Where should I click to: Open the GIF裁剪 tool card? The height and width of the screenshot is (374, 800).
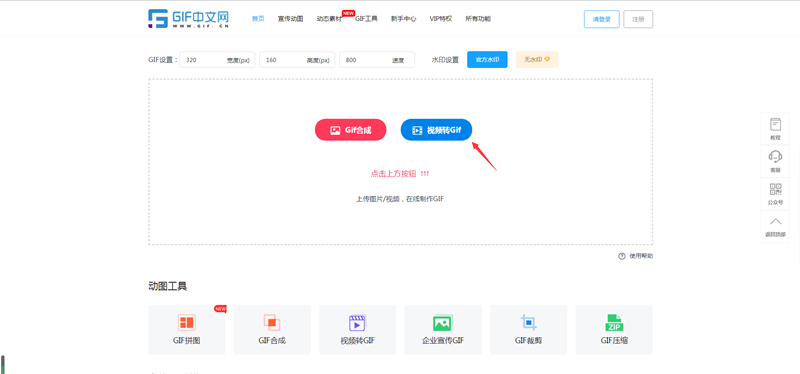(529, 330)
